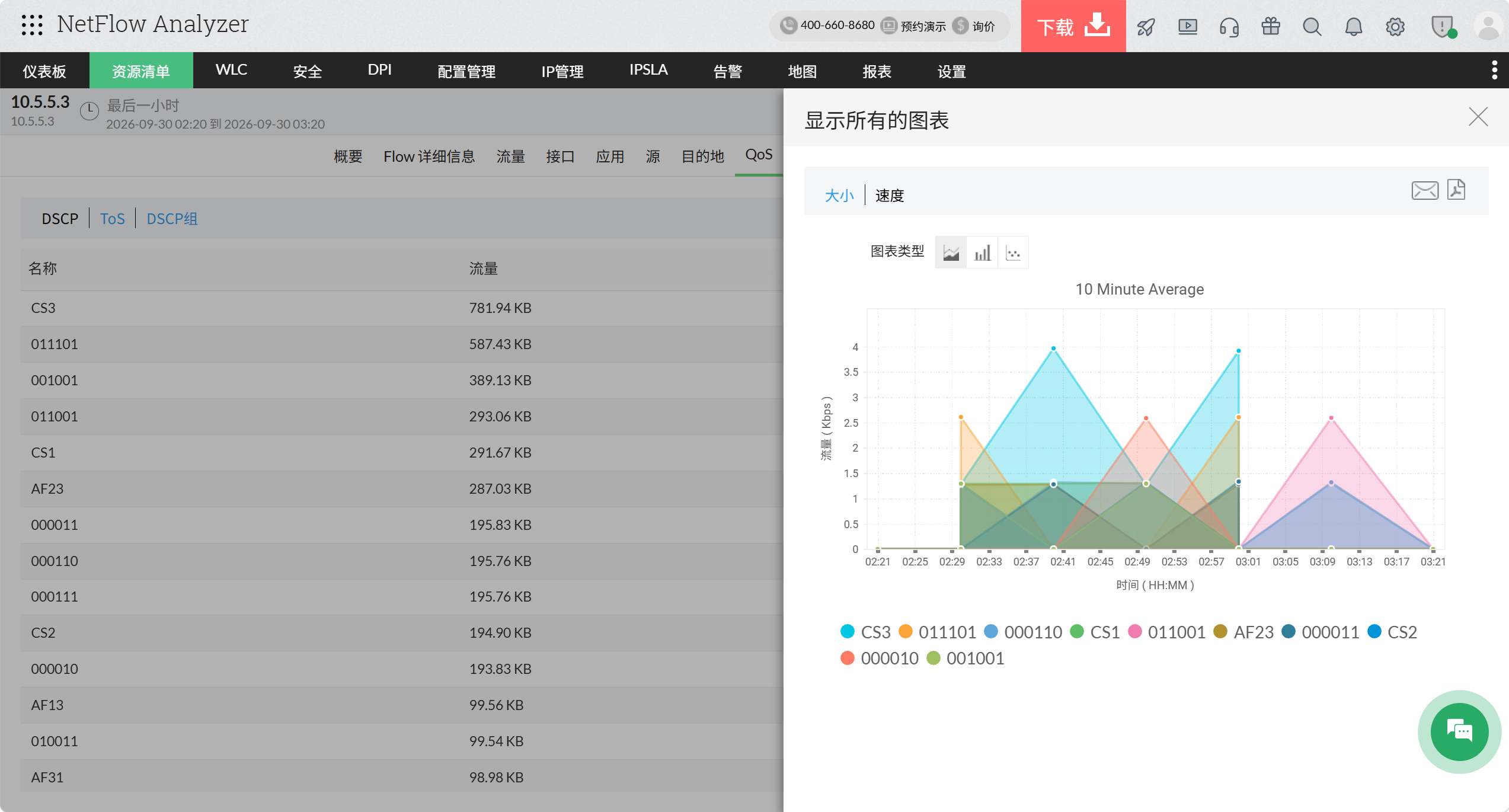Switch to the DSCP组 tab
Viewport: 1509px width, 812px height.
coord(172,219)
